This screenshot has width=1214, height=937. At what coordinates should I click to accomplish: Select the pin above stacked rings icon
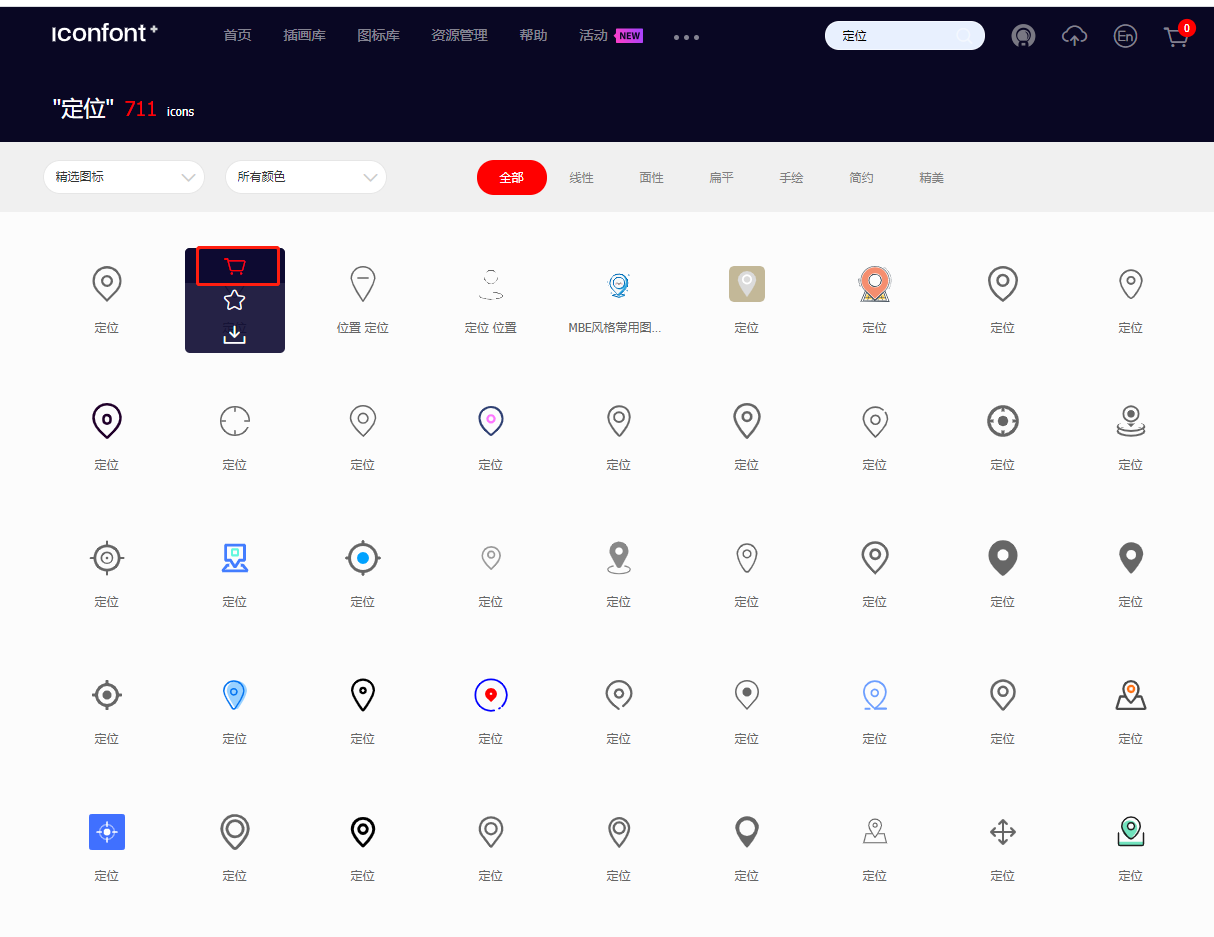pos(1131,421)
